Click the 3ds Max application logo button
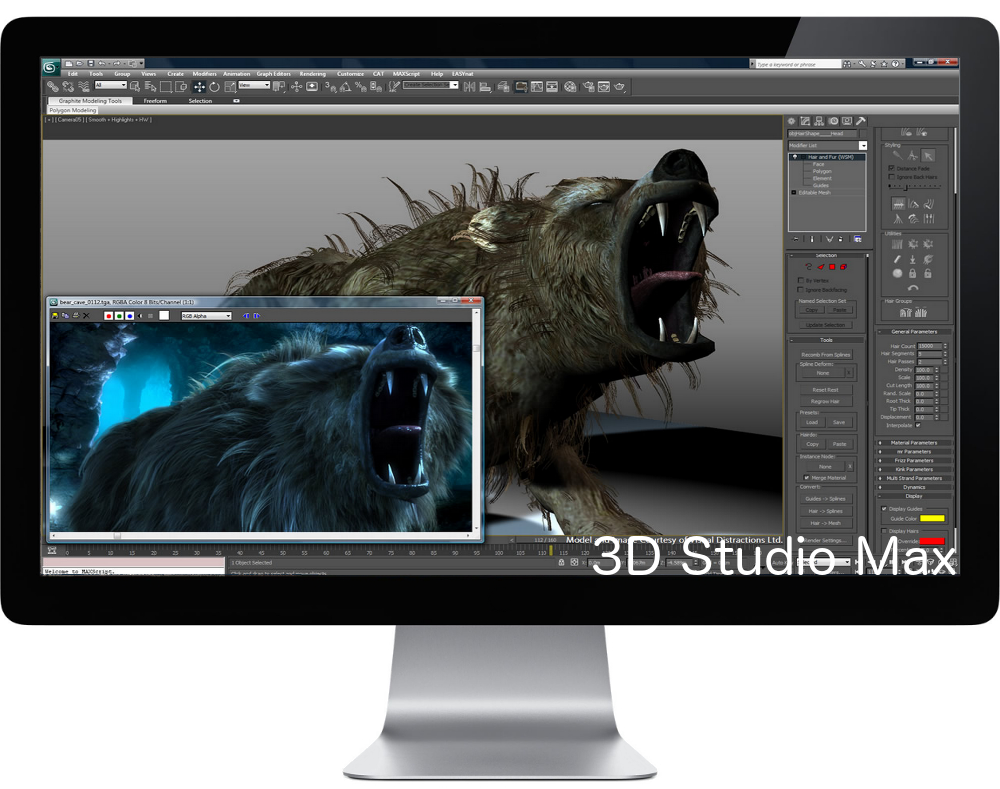Screen dimensions: 1000x789 pos(50,68)
